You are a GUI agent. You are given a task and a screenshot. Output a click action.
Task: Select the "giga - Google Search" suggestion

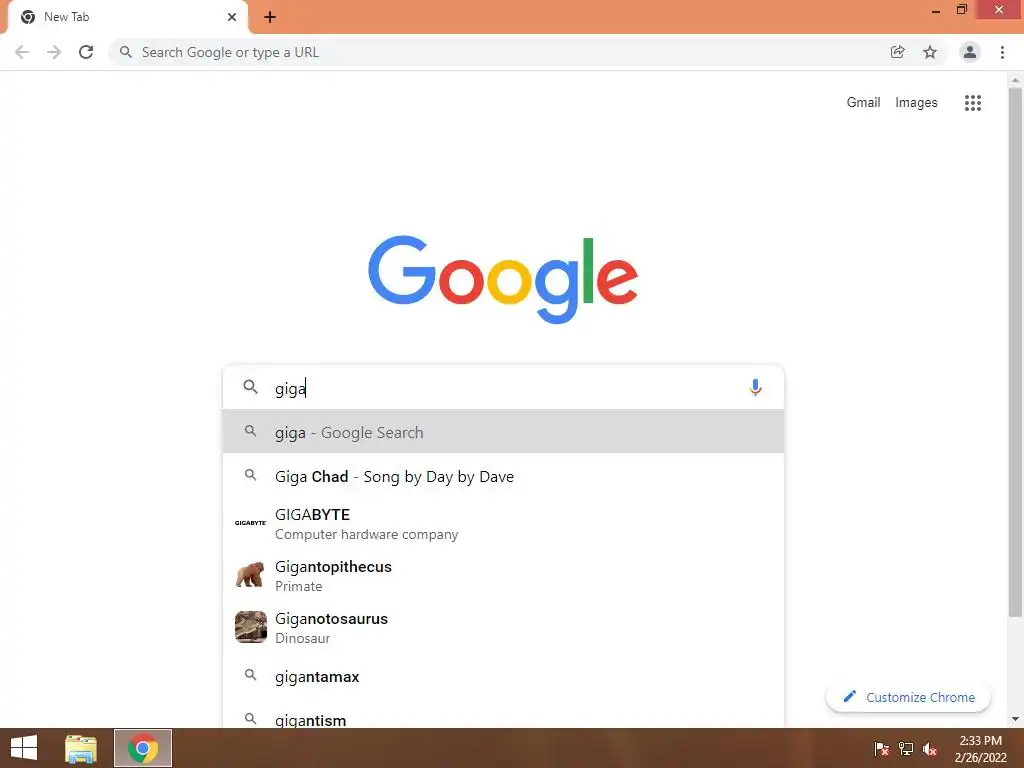(x=503, y=432)
